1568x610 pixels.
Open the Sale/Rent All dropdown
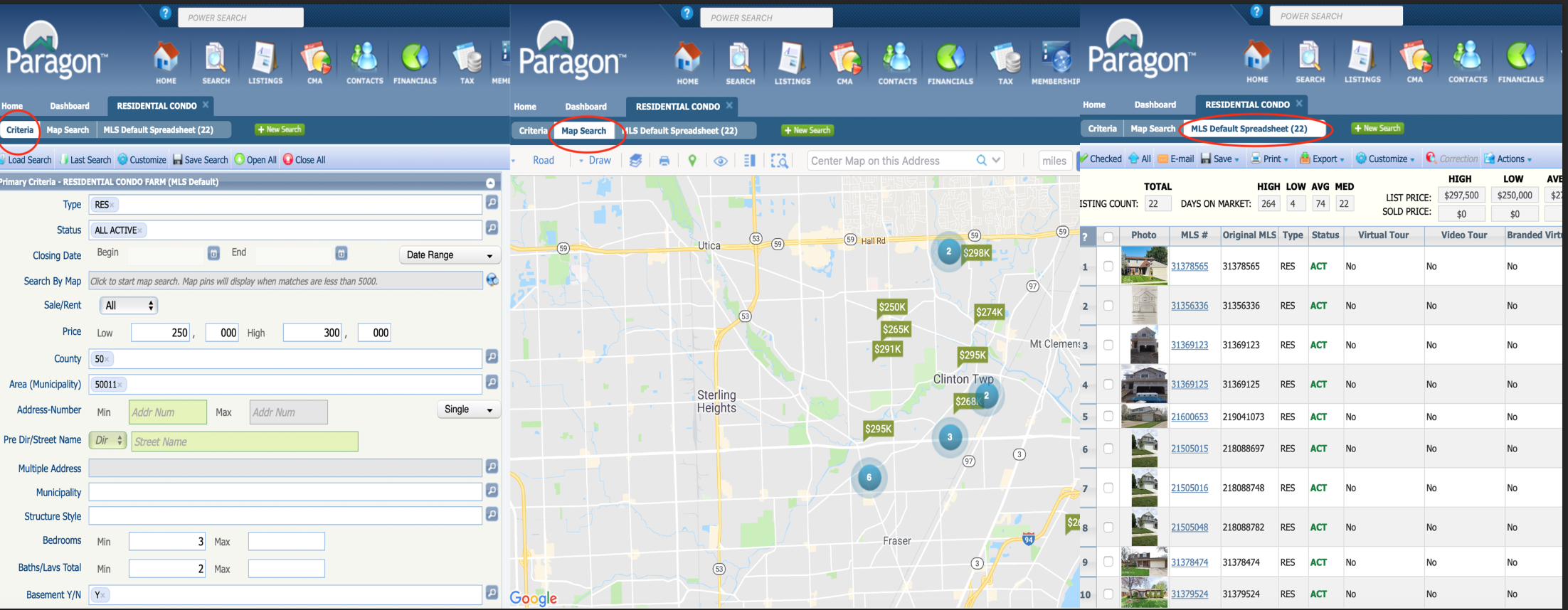click(129, 306)
